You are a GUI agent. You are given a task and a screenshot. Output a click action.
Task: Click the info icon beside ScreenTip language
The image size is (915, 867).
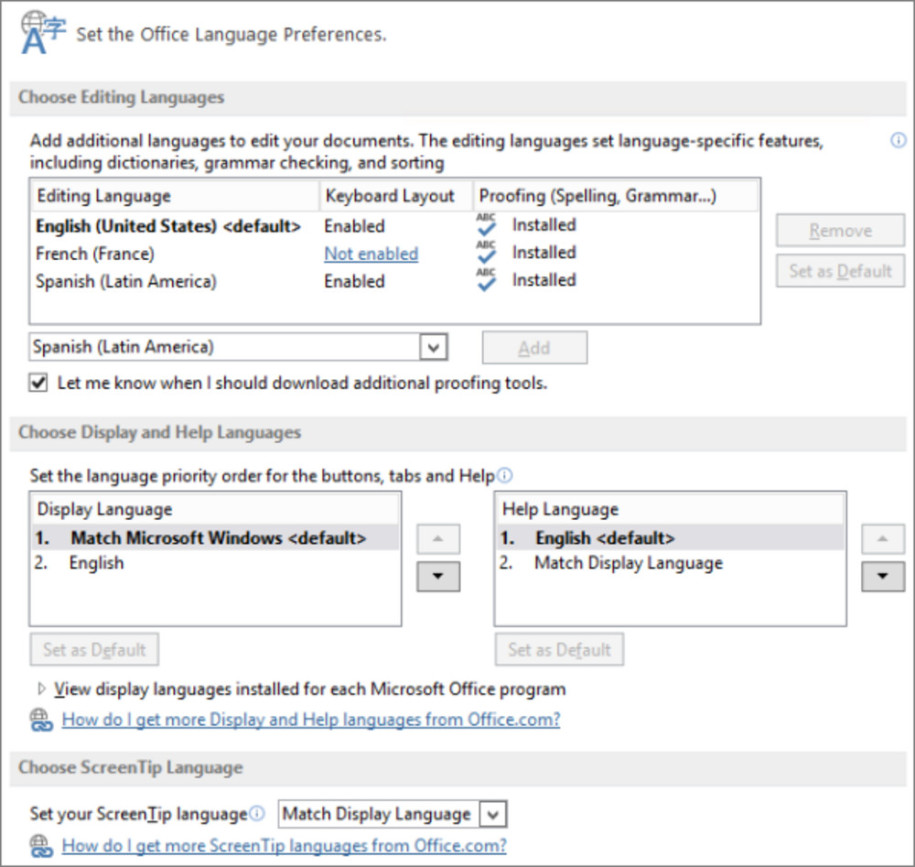[257, 812]
